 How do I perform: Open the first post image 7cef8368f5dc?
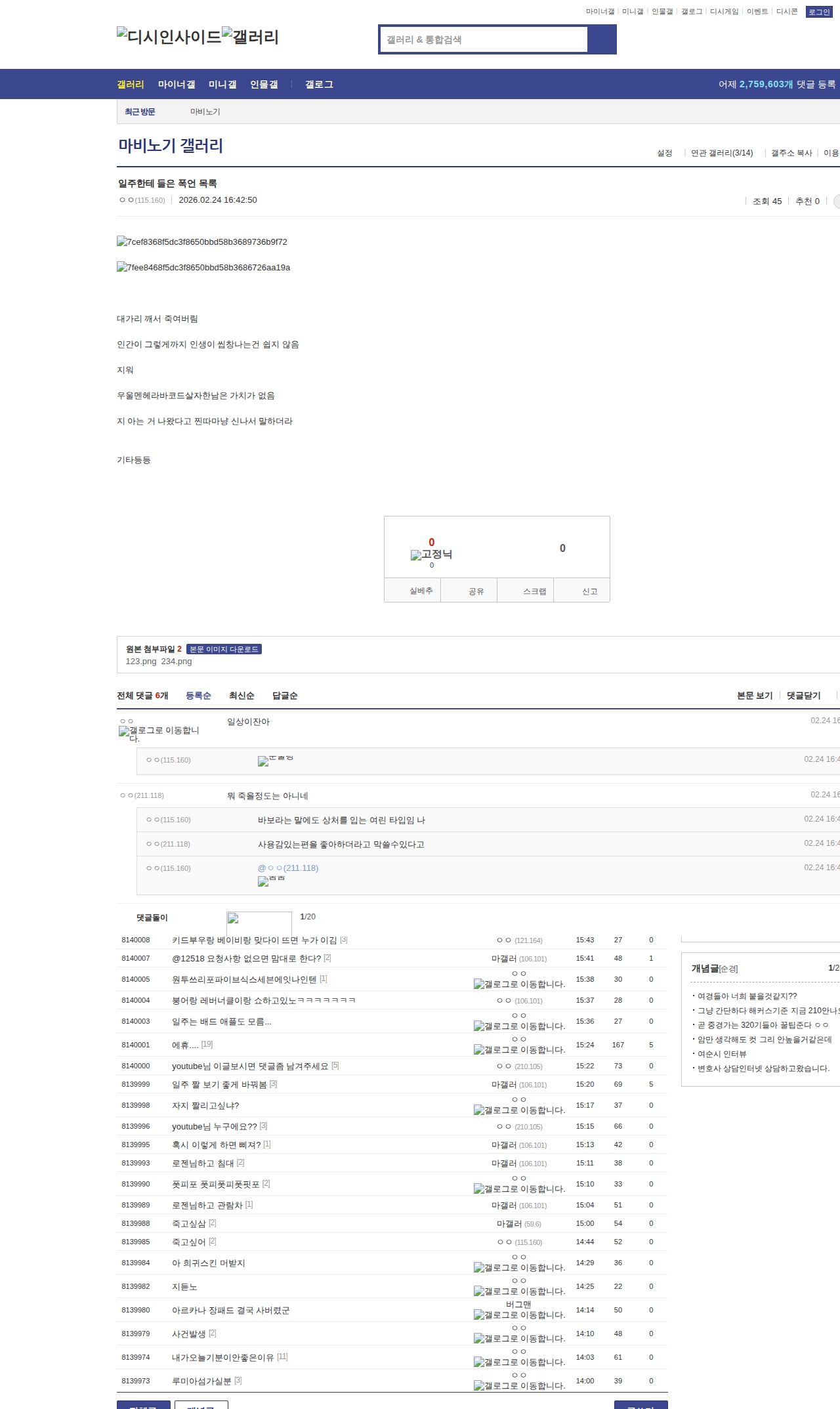[x=202, y=242]
